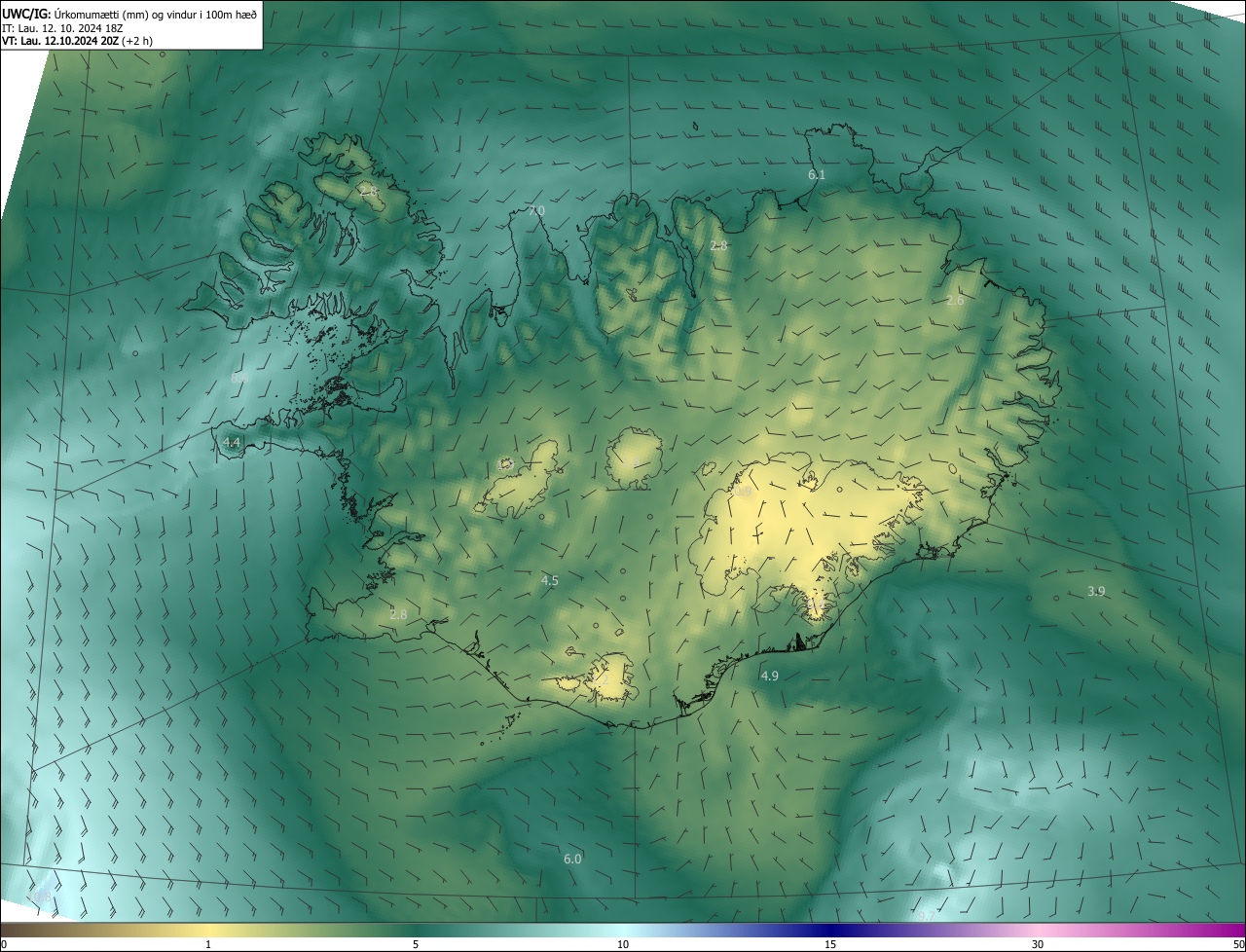Click tick label 1 on the color scale
Screen dimensions: 1246x952
(x=208, y=944)
